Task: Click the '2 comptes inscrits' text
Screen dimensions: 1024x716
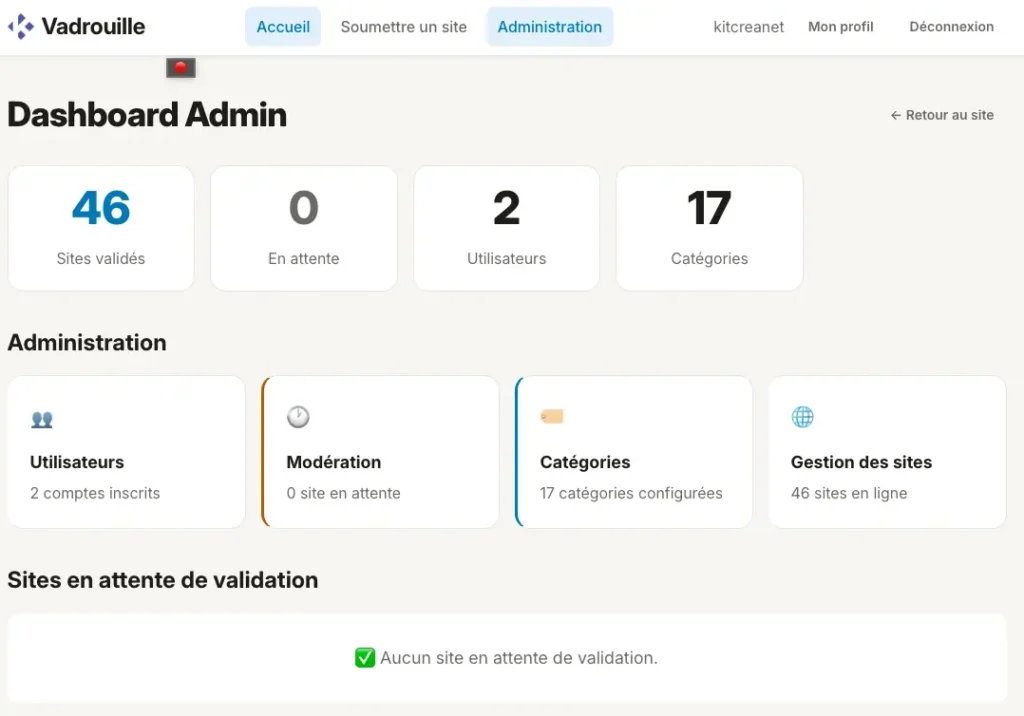Action: click(95, 493)
